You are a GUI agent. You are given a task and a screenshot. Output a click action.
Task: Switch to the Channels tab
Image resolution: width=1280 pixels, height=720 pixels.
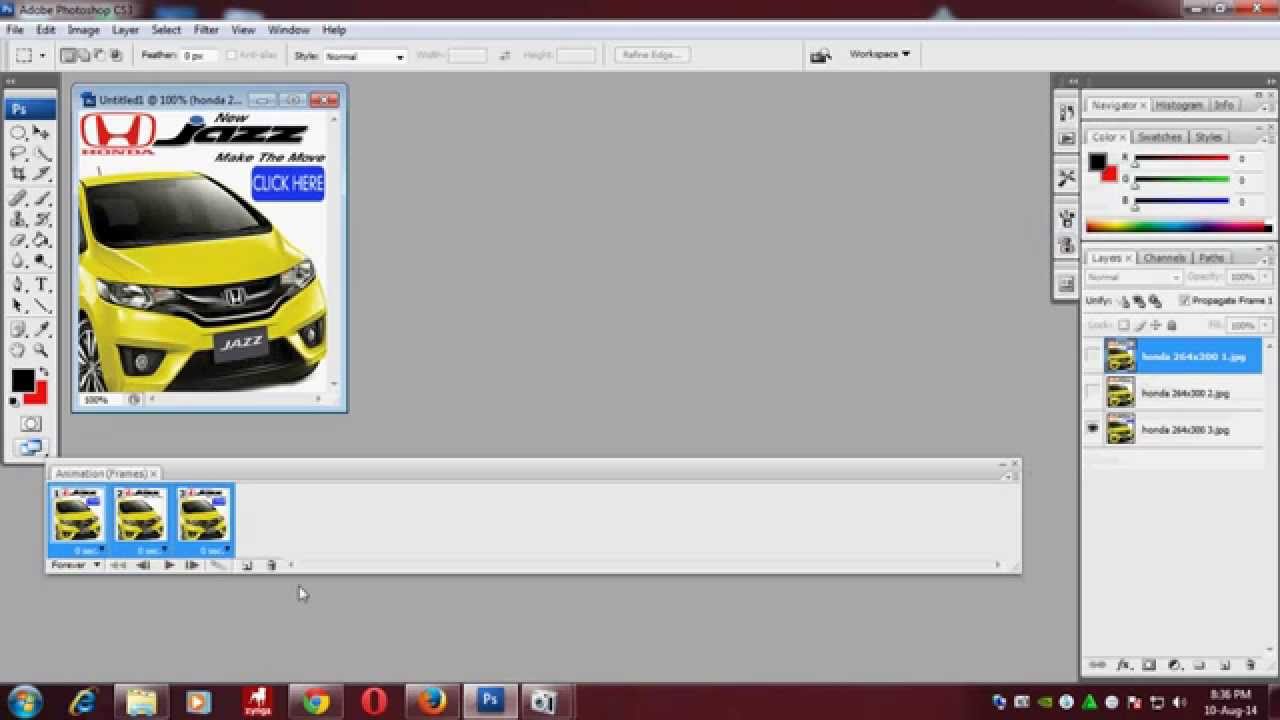[1164, 258]
